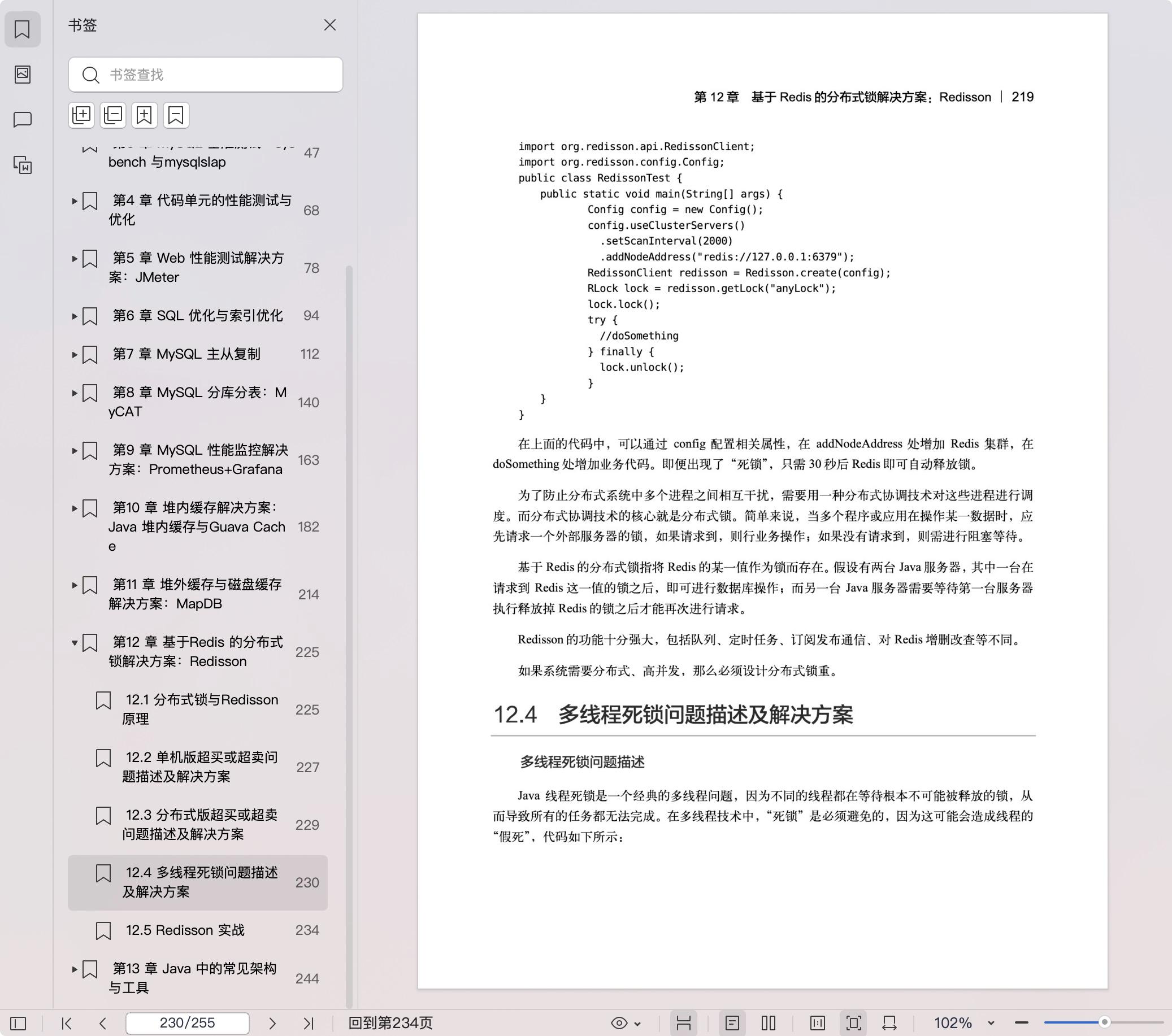1172x1036 pixels.
Task: Collapse 第12章 Redisson chapter
Action: point(75,643)
